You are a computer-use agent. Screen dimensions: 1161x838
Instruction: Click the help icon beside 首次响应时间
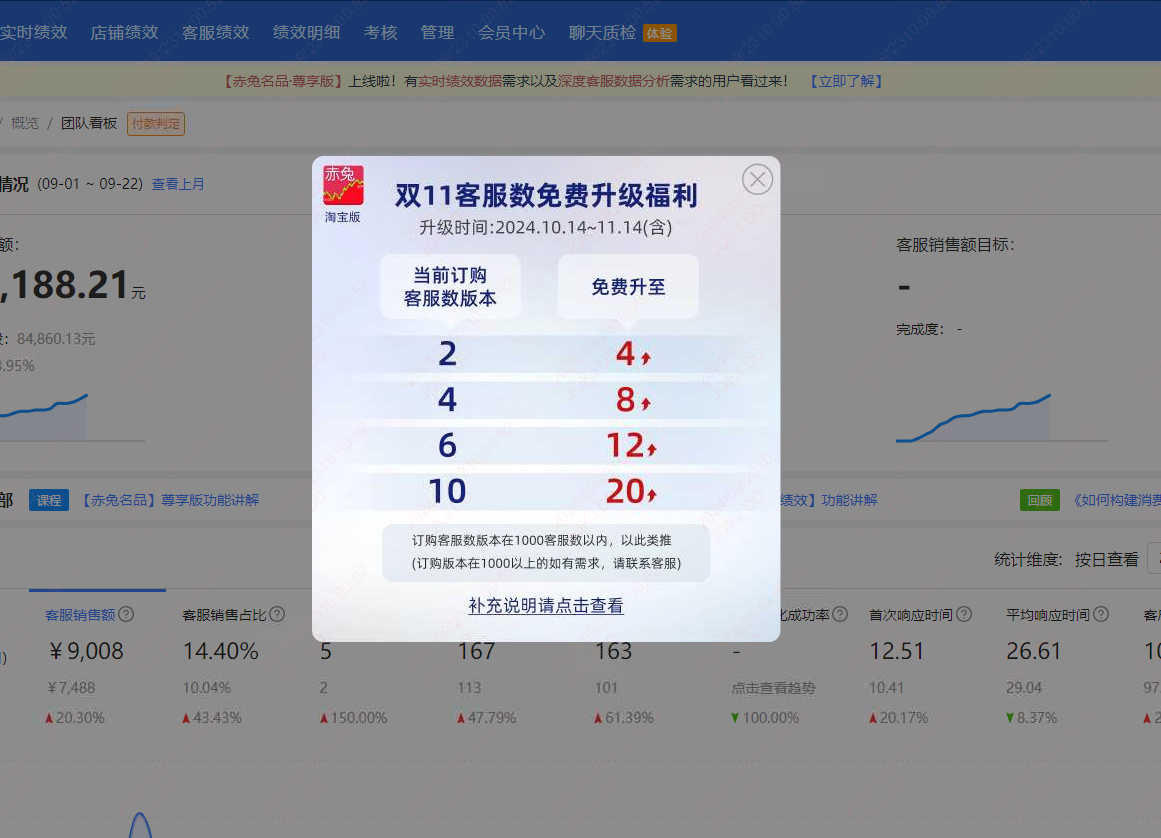tap(964, 614)
